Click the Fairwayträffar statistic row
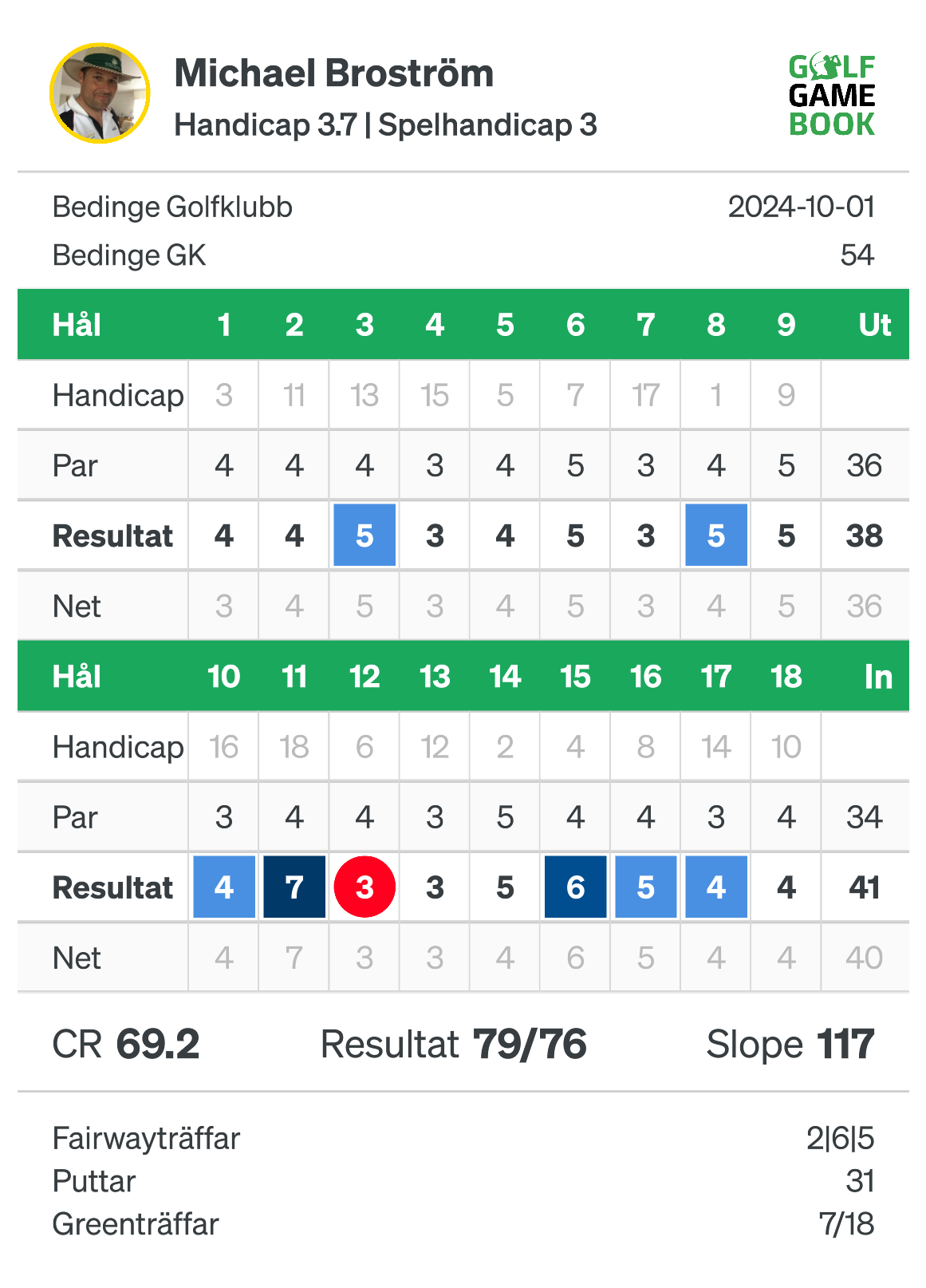This screenshot has height=1288, width=926. [x=463, y=1138]
